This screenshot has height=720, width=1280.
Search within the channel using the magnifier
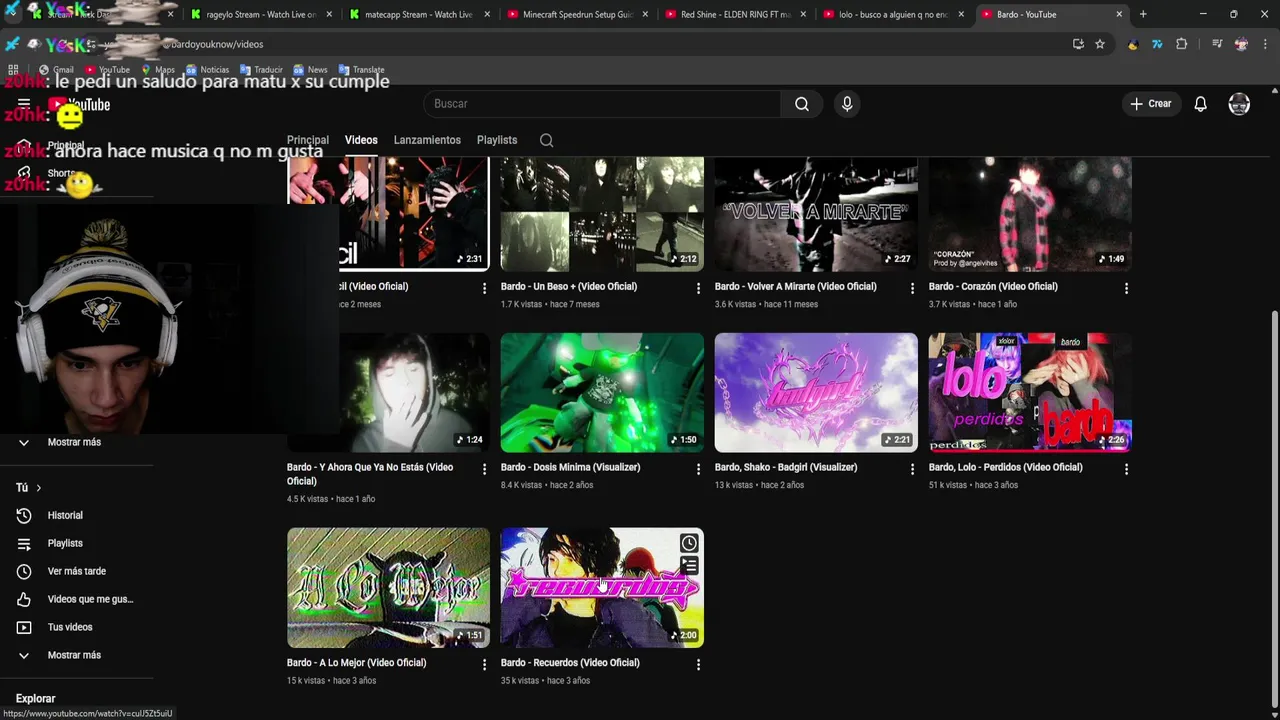(546, 140)
